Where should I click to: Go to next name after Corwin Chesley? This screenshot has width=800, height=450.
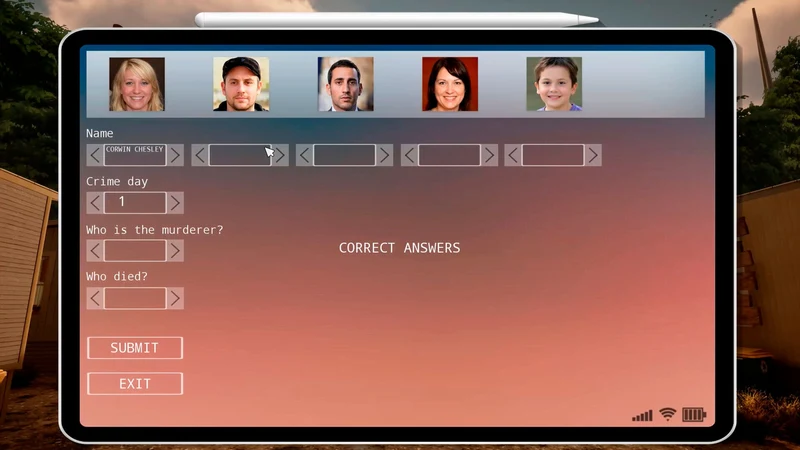175,155
